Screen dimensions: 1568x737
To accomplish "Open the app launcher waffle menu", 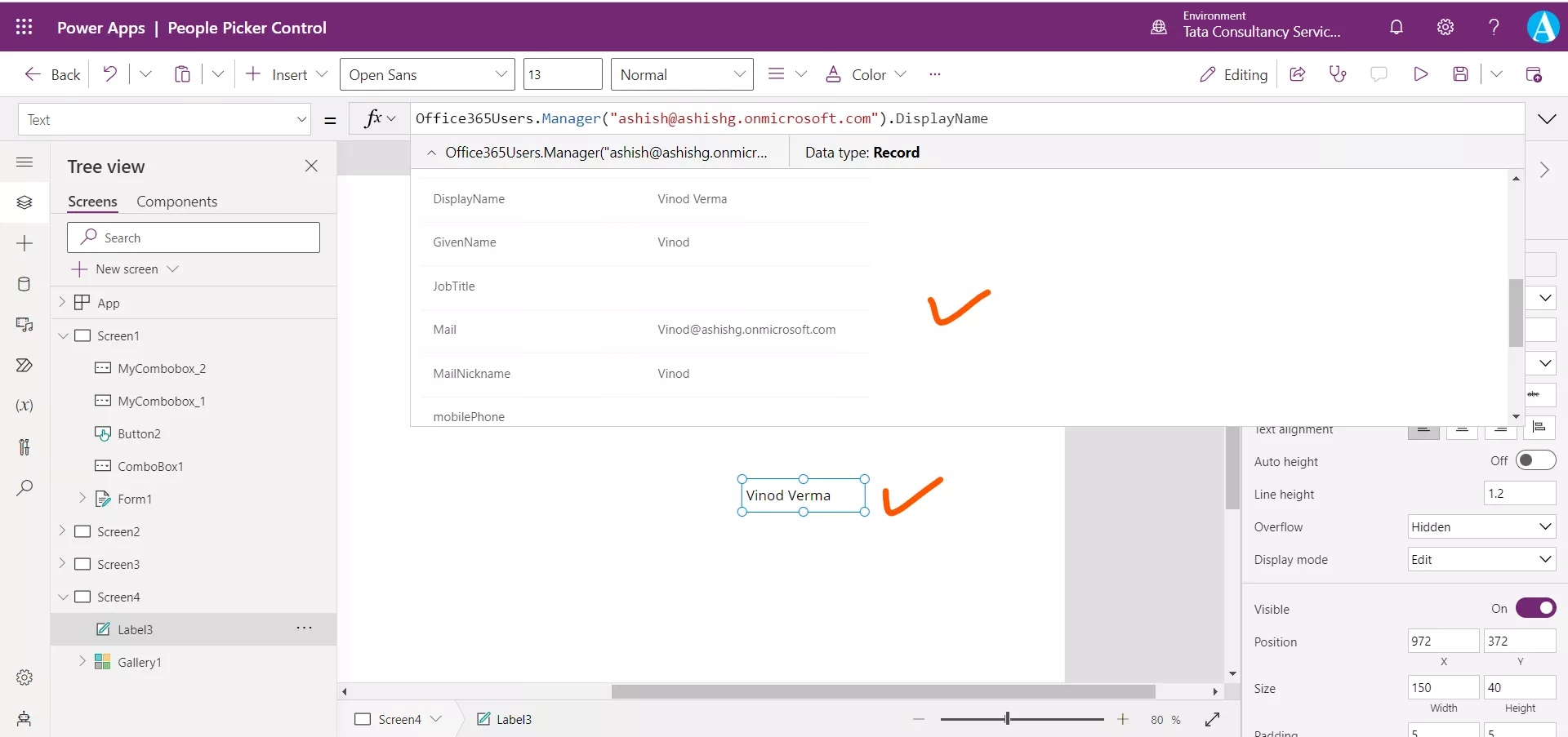I will point(24,27).
